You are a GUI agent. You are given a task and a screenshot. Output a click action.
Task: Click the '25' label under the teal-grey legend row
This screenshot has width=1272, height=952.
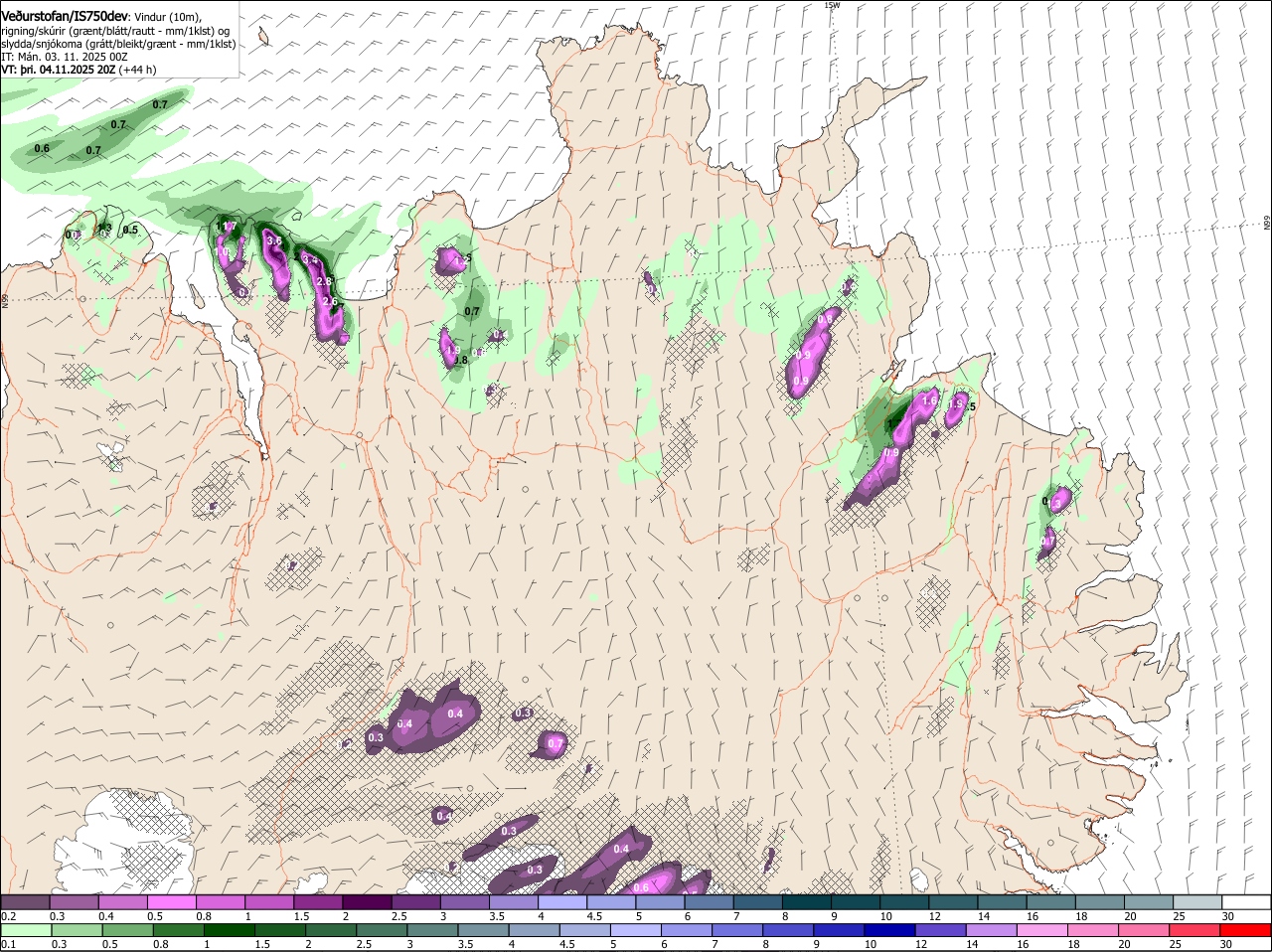tap(1180, 915)
